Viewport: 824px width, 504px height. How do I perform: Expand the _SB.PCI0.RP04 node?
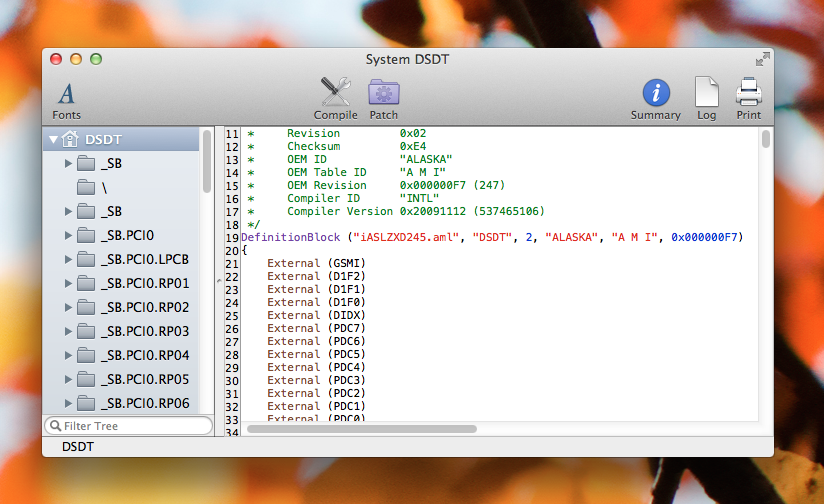point(68,355)
